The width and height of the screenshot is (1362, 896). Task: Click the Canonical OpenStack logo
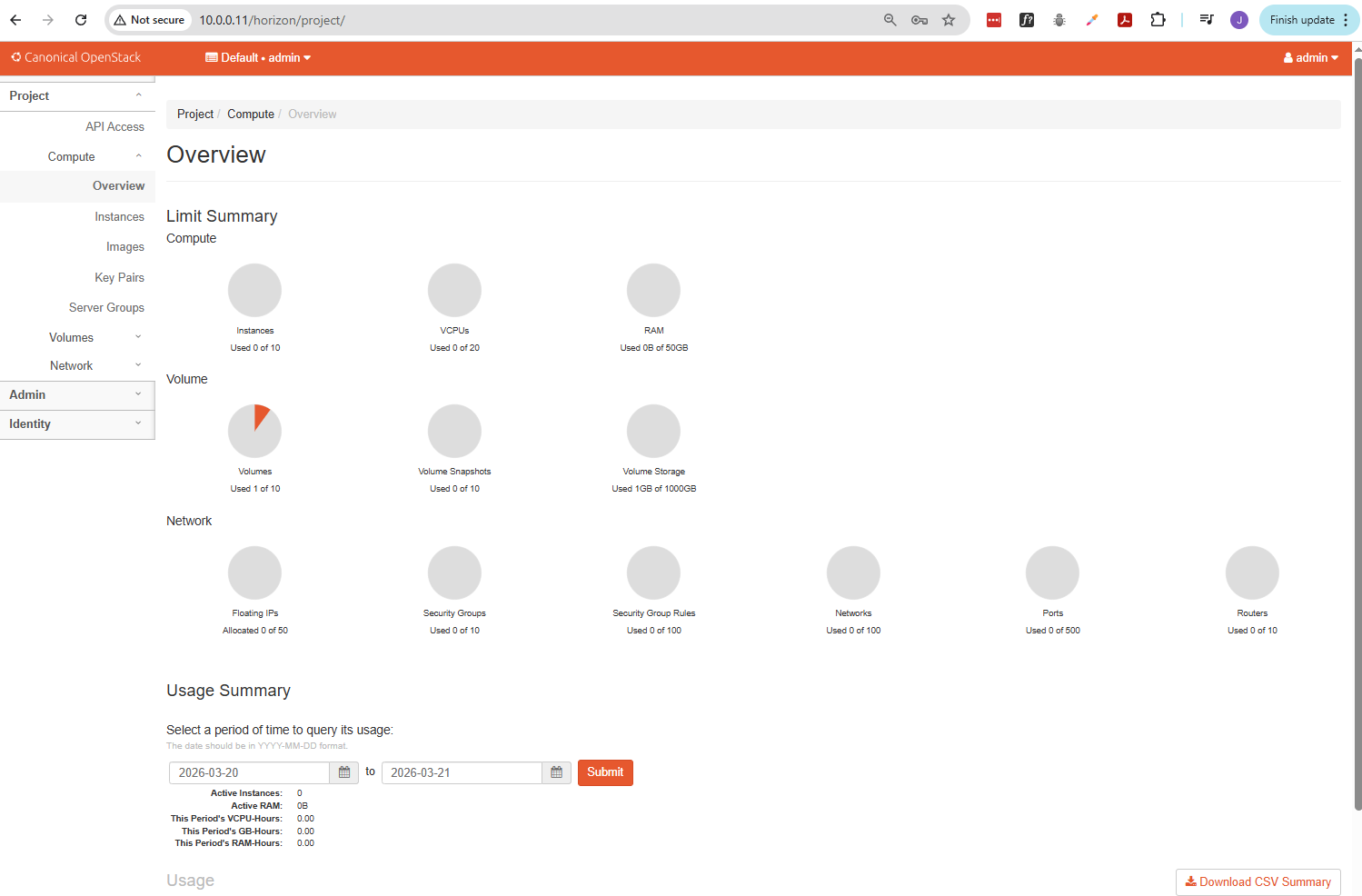point(76,57)
